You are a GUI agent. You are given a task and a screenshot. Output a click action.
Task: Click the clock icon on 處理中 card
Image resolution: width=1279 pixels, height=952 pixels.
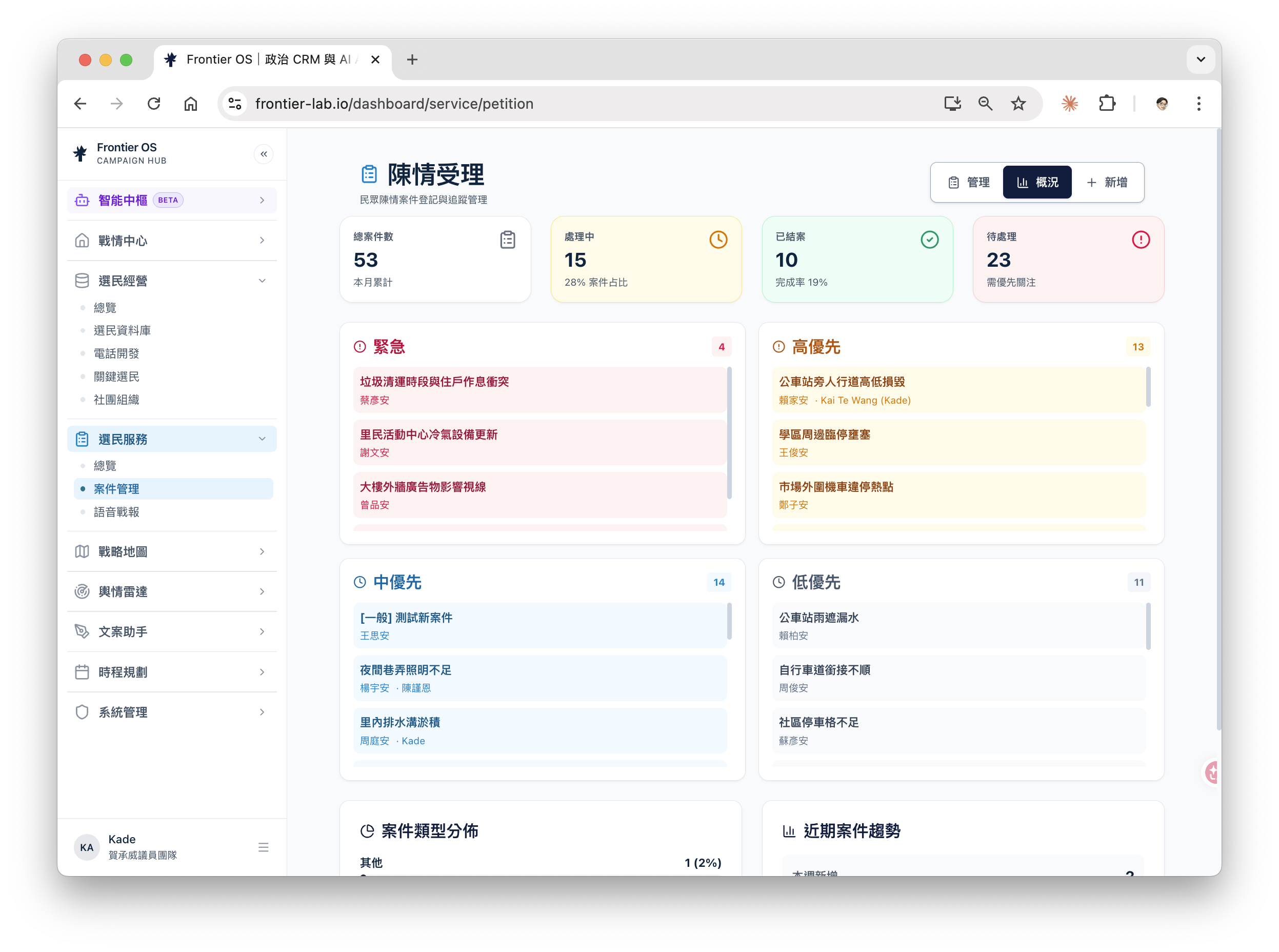point(718,240)
